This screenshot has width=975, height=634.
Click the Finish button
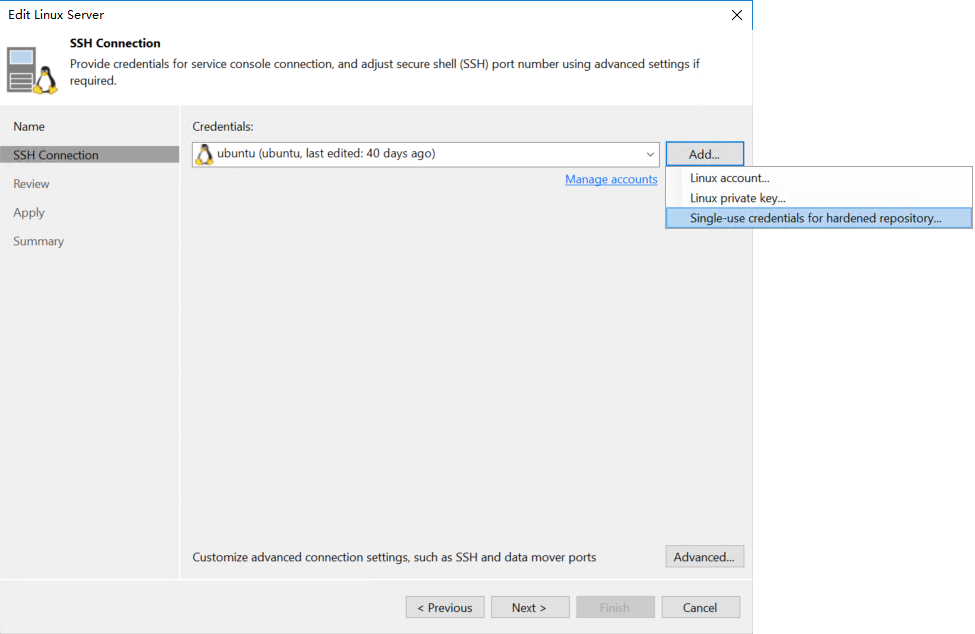pyautogui.click(x=615, y=607)
